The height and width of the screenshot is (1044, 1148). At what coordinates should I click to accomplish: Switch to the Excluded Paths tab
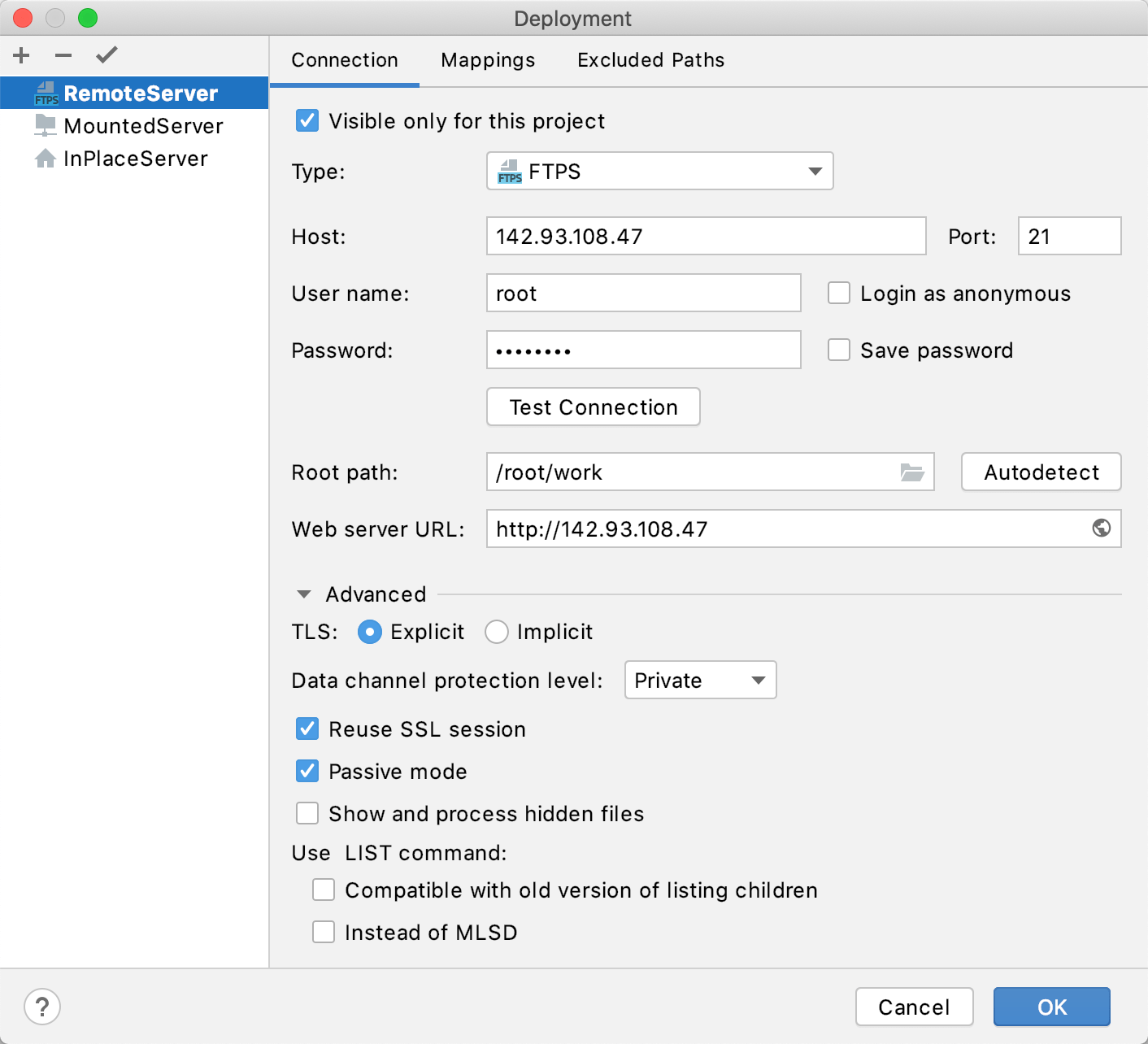(650, 59)
